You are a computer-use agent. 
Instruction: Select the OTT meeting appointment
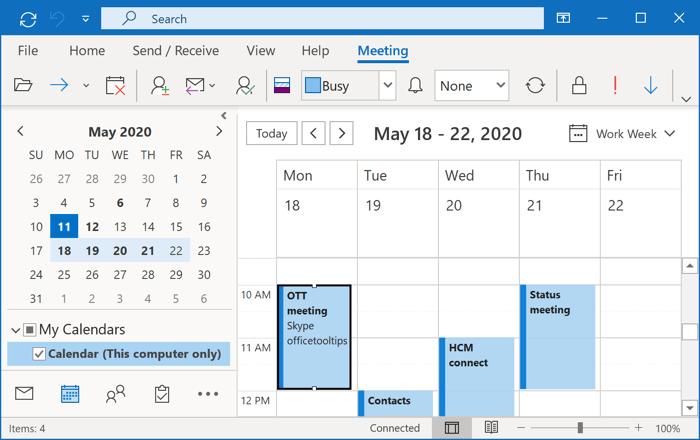(314, 337)
